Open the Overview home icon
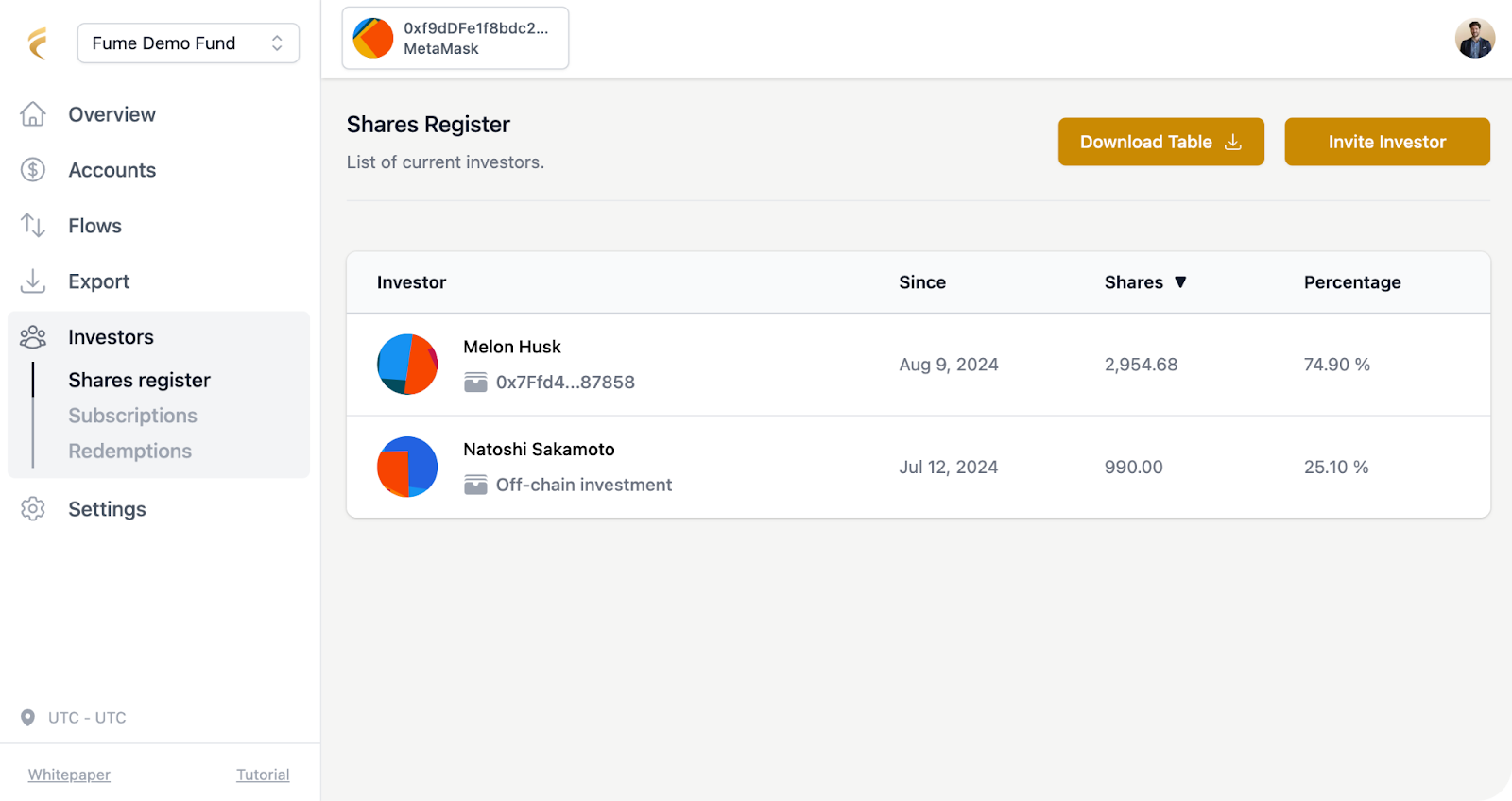1512x801 pixels. (x=33, y=114)
